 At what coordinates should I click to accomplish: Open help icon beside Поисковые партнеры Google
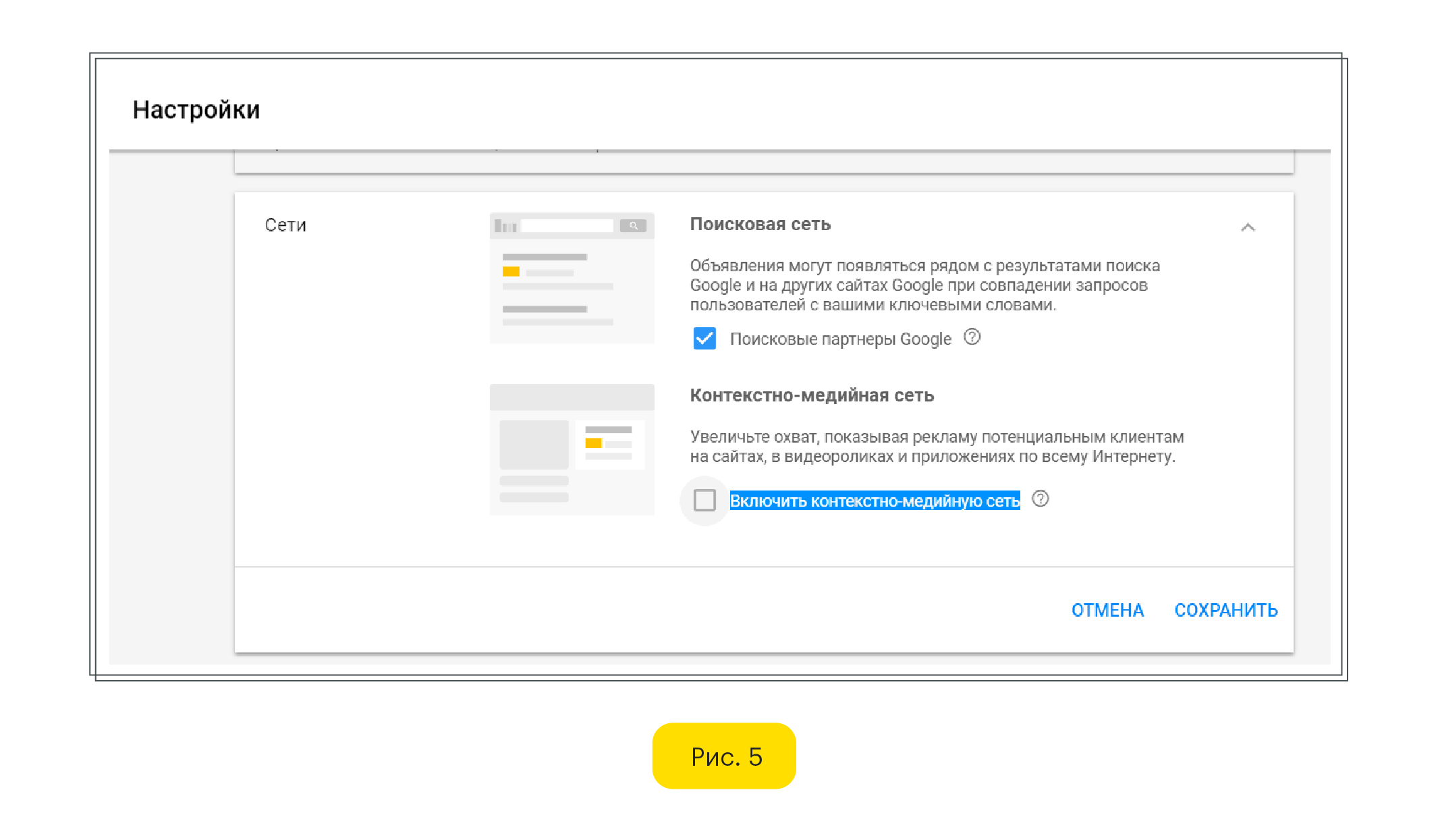pyautogui.click(x=972, y=337)
